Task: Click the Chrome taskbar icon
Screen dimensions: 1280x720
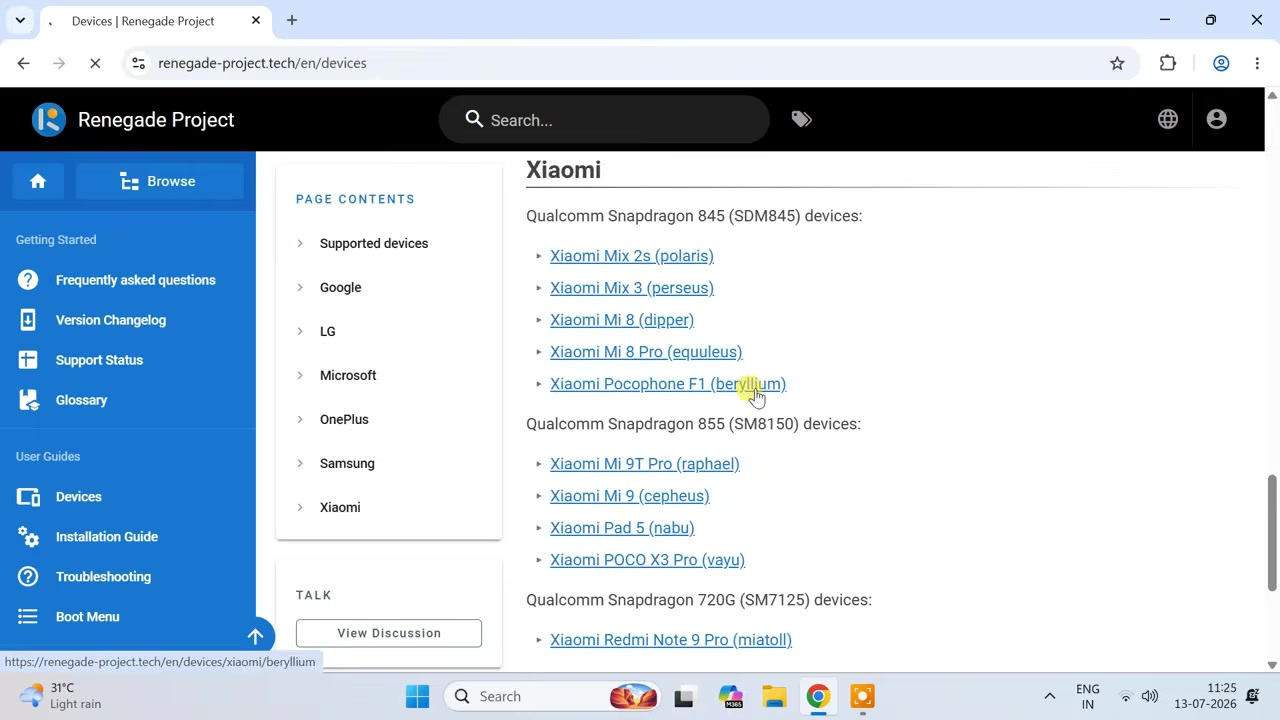Action: [818, 696]
